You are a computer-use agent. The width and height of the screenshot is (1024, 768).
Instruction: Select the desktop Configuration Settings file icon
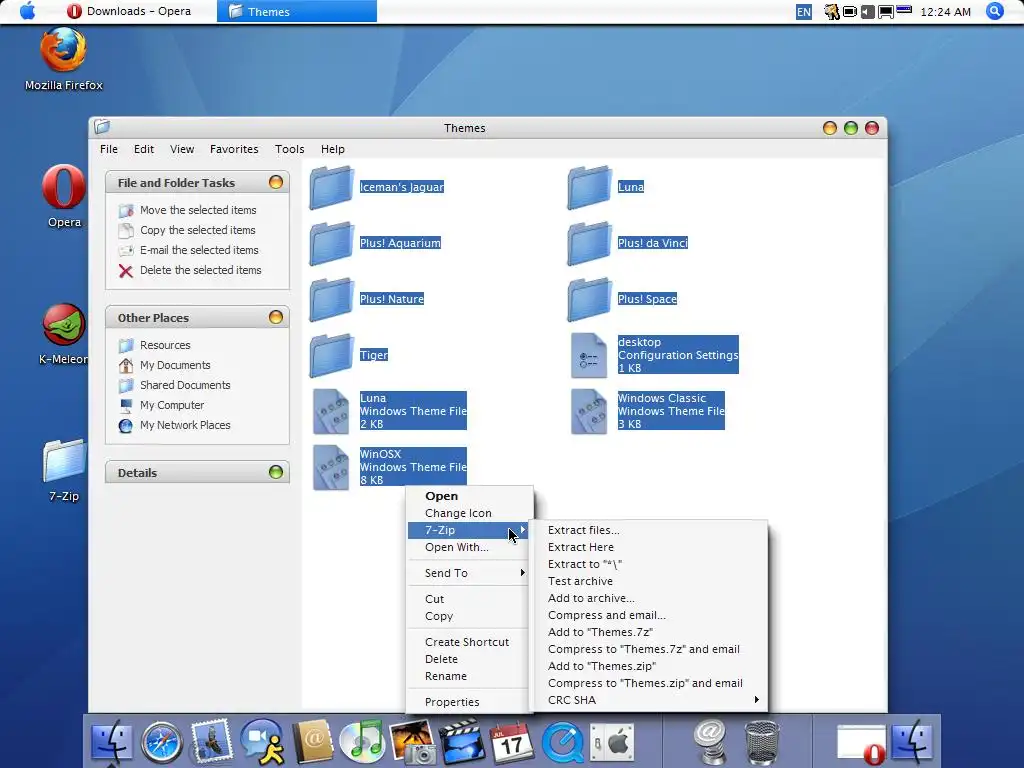point(589,356)
